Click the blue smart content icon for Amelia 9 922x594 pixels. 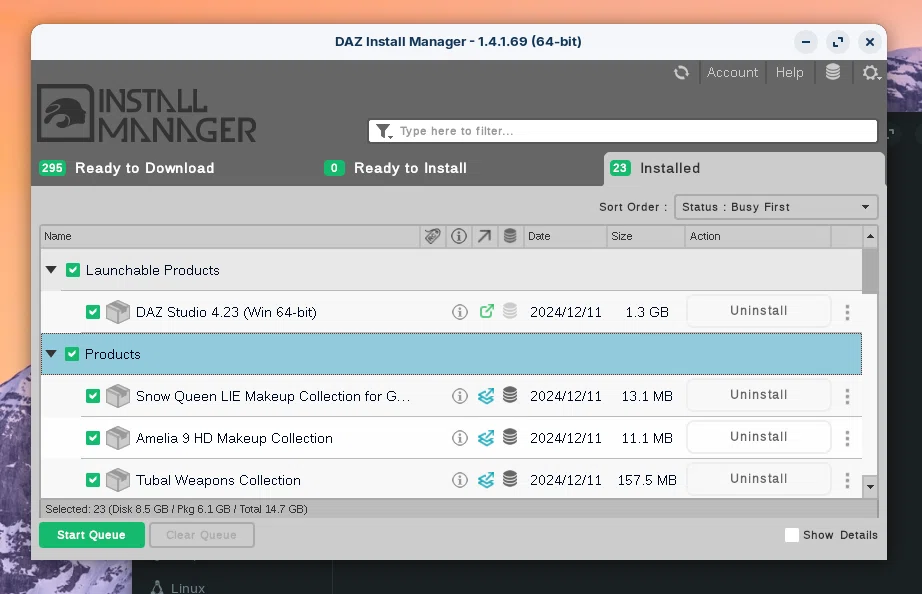pyautogui.click(x=486, y=438)
